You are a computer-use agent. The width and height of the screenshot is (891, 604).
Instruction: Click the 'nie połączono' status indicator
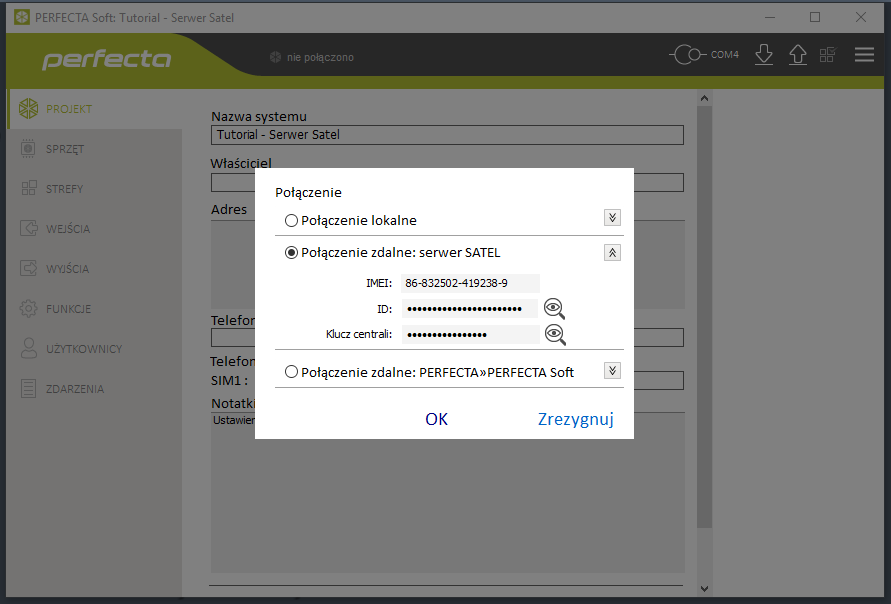point(311,57)
